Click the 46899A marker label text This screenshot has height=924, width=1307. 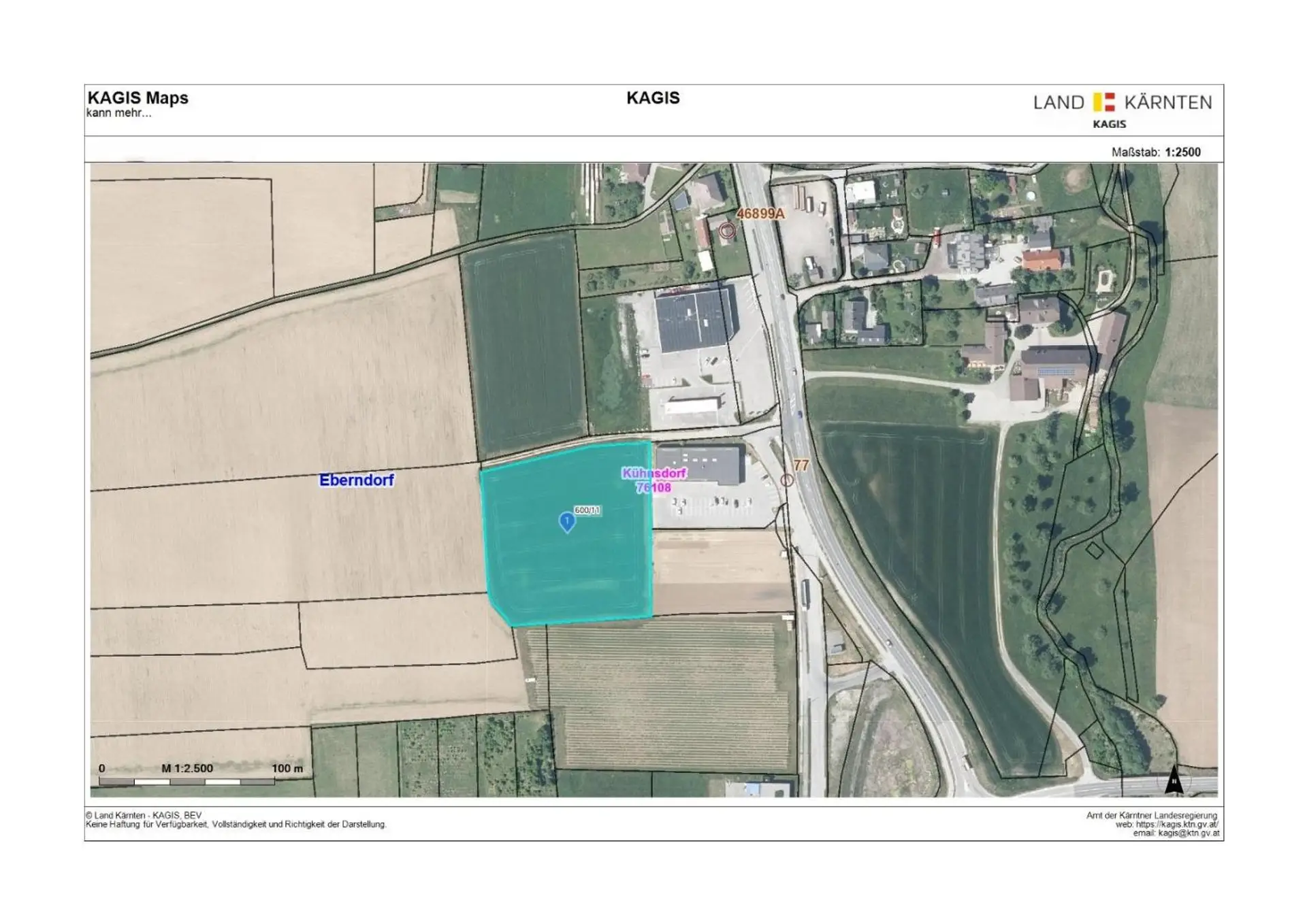pos(760,214)
